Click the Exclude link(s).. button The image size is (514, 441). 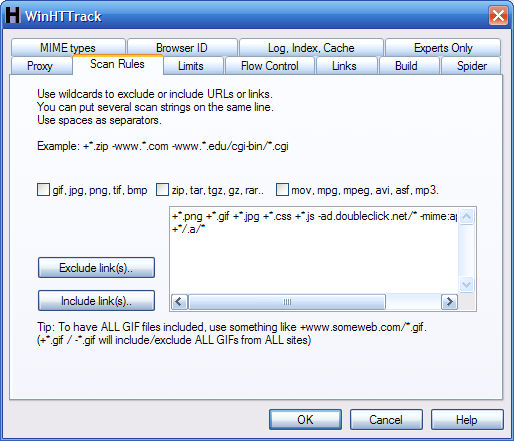click(x=96, y=268)
